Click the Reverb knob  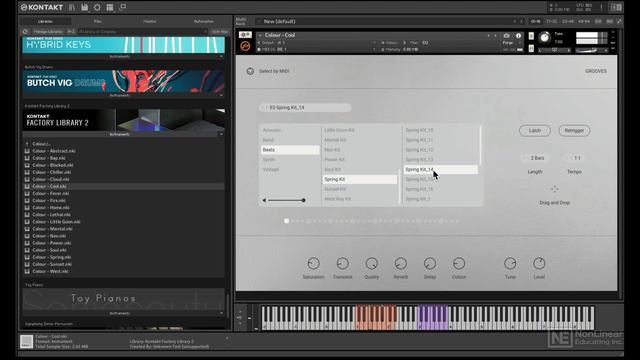pos(400,264)
